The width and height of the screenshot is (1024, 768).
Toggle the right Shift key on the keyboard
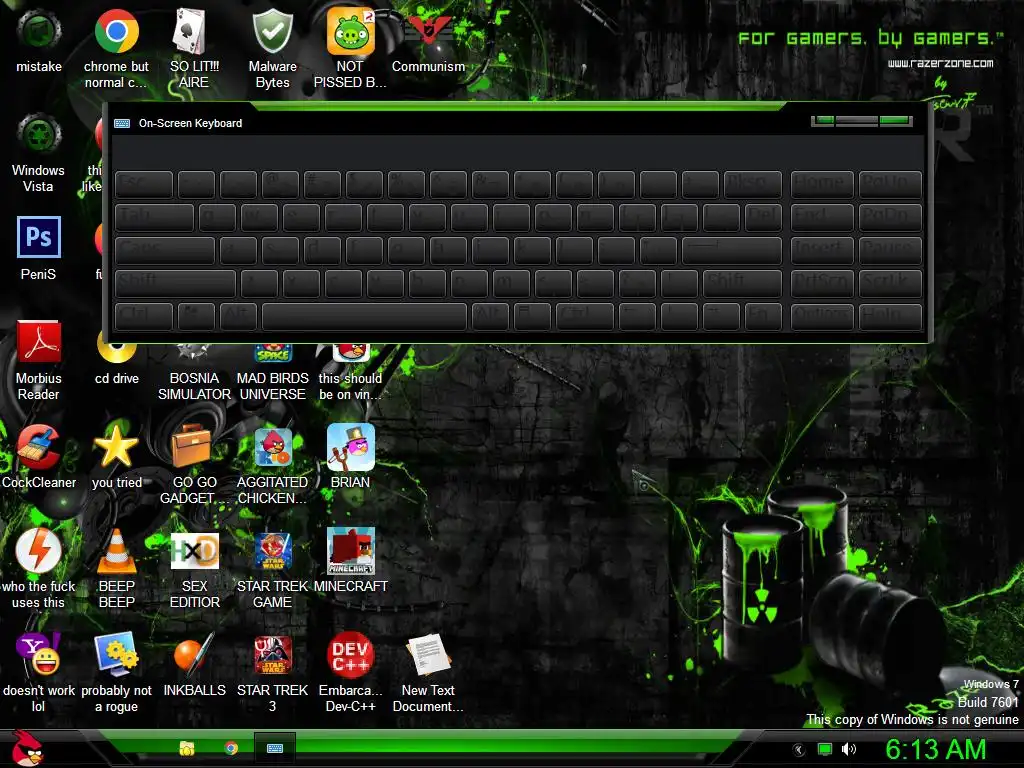743,284
